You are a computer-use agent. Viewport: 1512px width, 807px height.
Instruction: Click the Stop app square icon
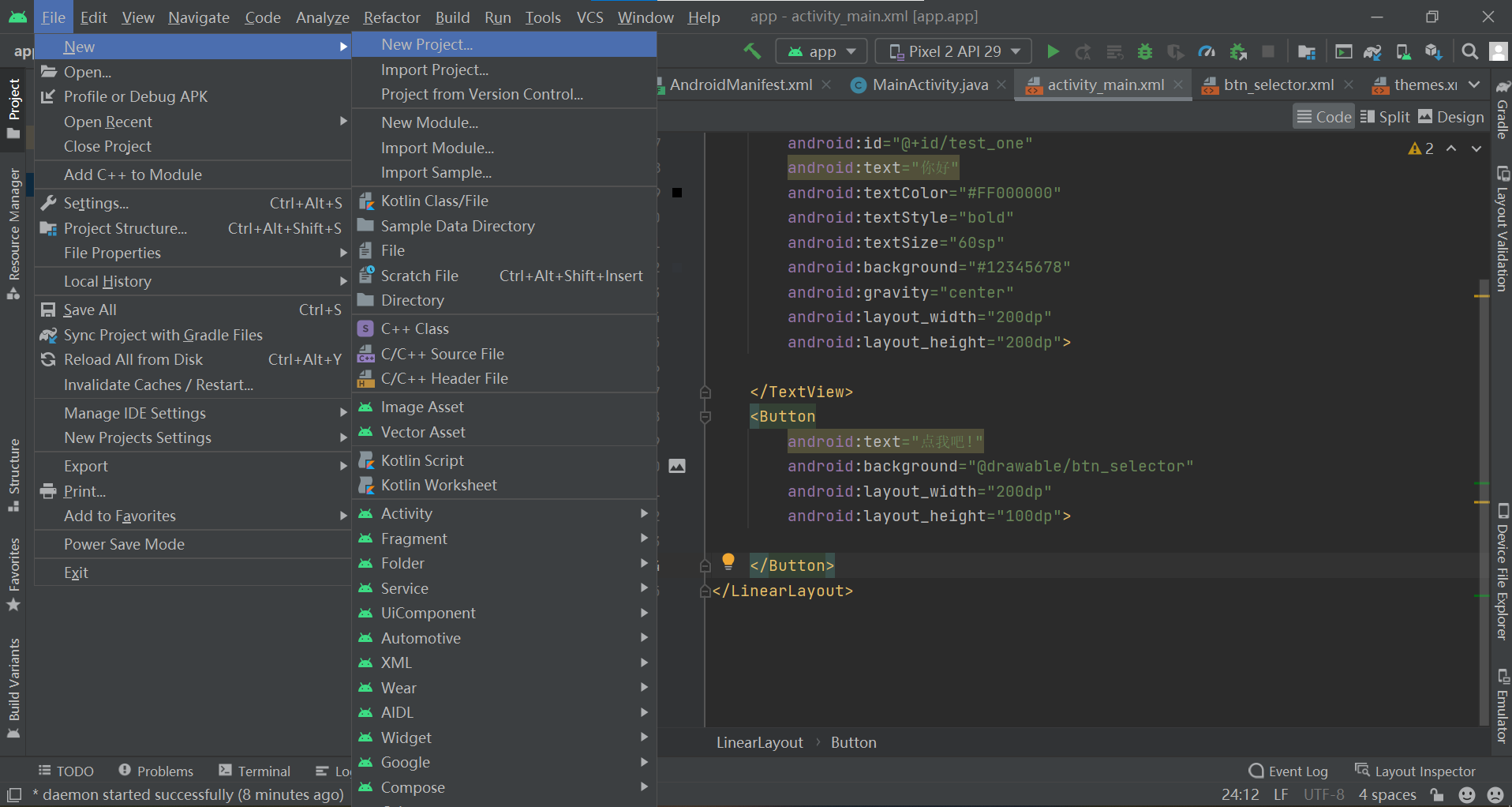pyautogui.click(x=1268, y=51)
